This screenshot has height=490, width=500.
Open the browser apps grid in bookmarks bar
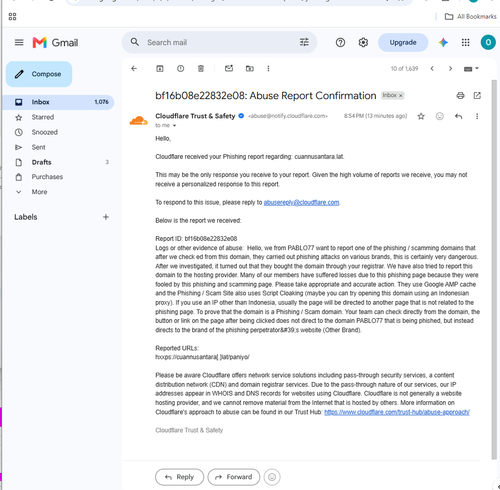click(12, 16)
